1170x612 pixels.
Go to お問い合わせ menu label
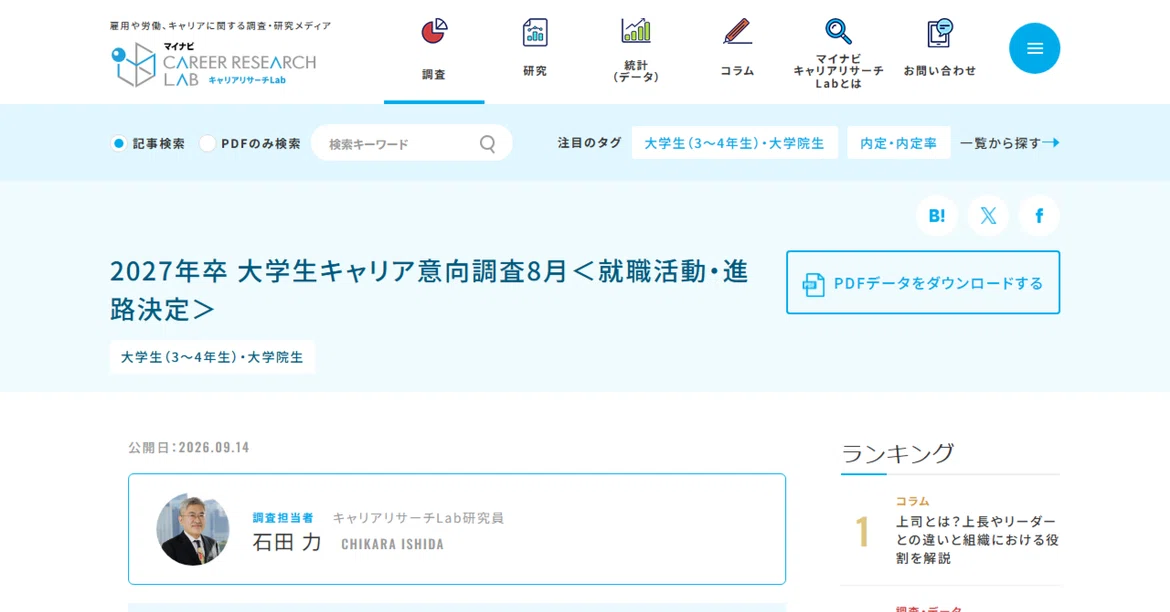pos(939,71)
